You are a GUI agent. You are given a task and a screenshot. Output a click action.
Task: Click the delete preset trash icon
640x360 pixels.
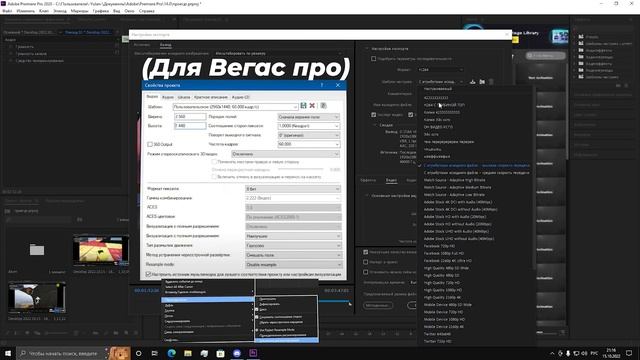pos(491,82)
